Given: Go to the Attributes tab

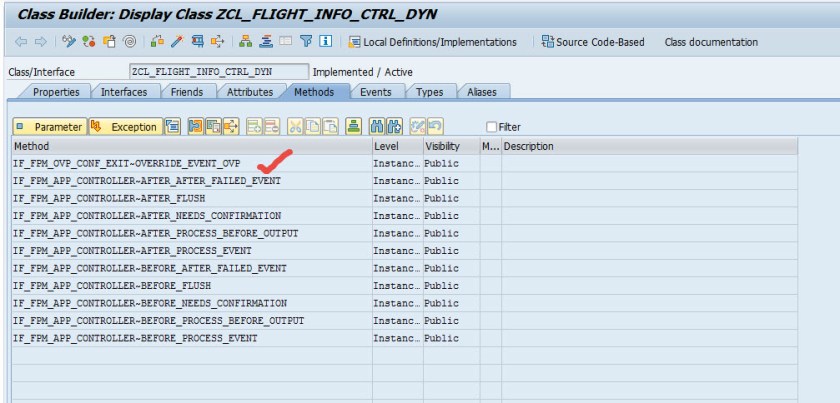Looking at the screenshot, I should click(x=250, y=92).
